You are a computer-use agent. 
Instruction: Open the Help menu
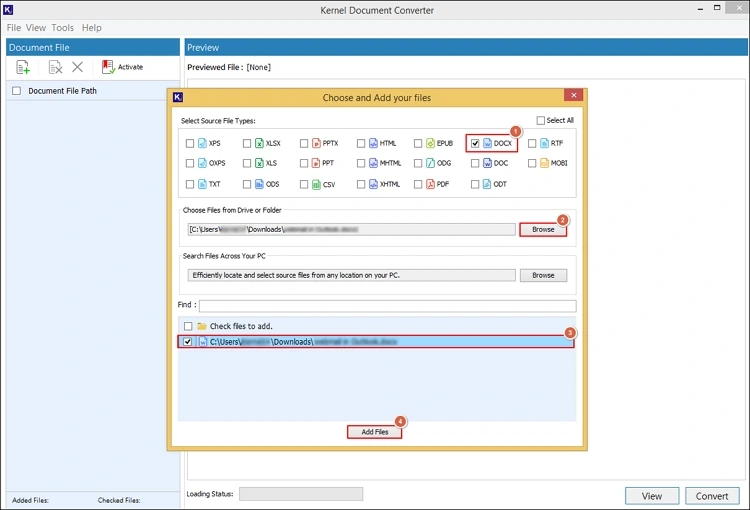click(91, 28)
